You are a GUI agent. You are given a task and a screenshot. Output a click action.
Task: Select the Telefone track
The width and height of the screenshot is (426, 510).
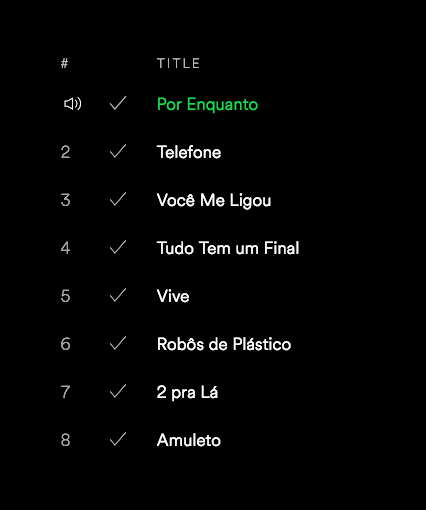[189, 152]
